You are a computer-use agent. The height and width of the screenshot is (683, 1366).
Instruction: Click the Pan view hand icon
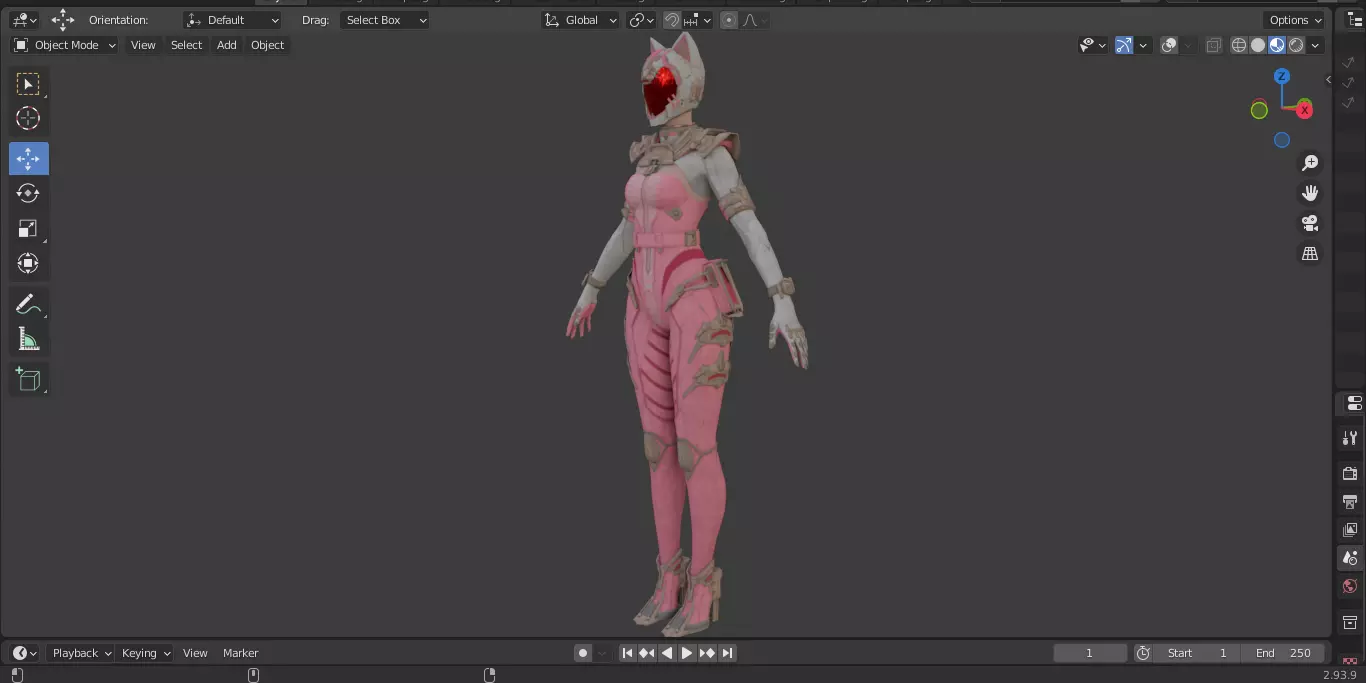[1310, 193]
